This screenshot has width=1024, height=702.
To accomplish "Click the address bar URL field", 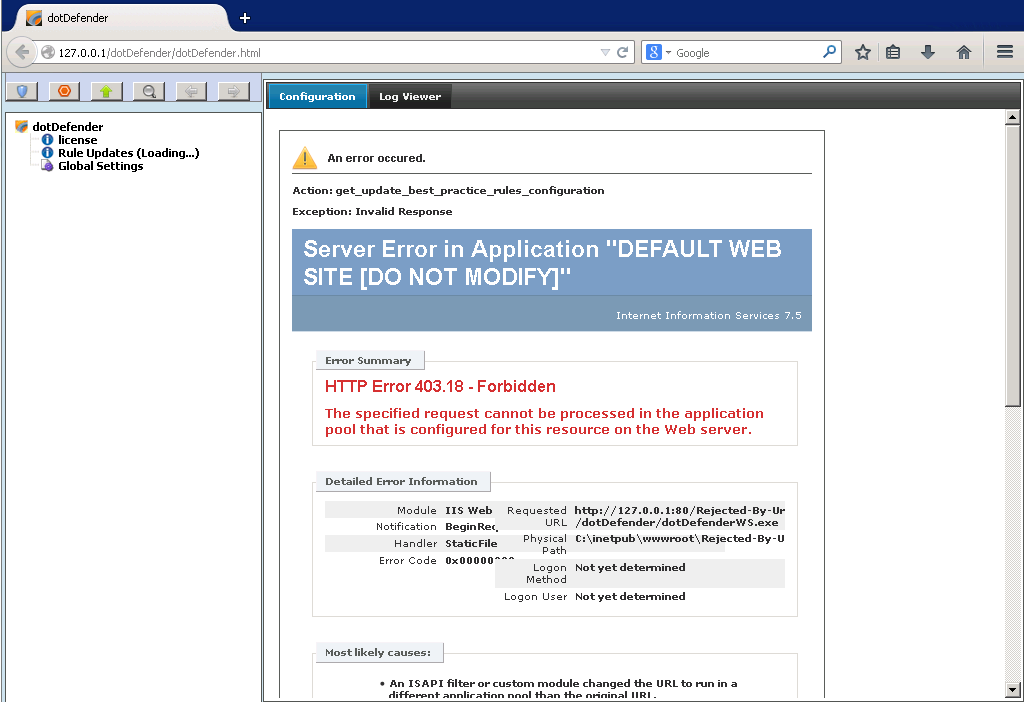I will 327,52.
